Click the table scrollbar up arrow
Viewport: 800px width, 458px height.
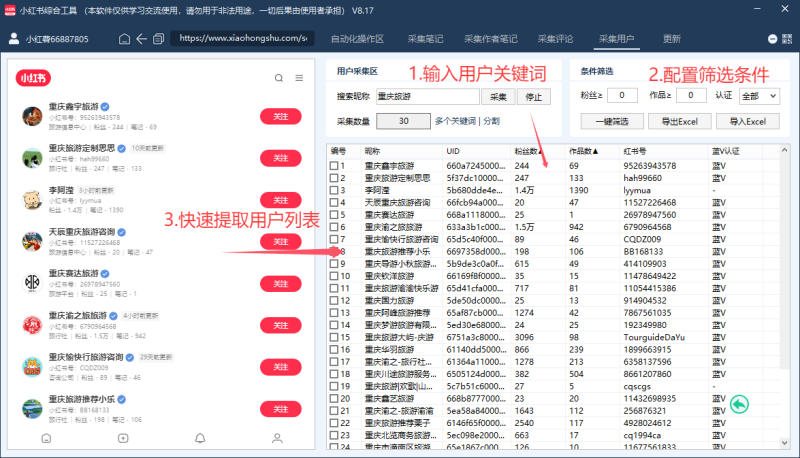[x=784, y=150]
